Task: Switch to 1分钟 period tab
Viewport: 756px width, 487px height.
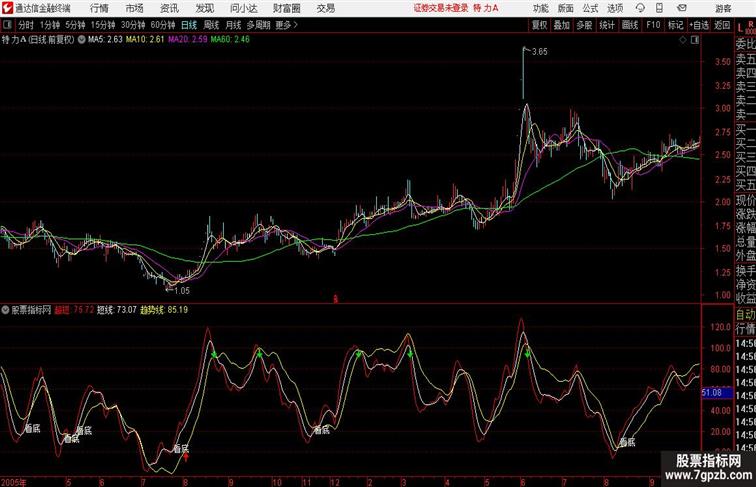Action: (x=49, y=25)
